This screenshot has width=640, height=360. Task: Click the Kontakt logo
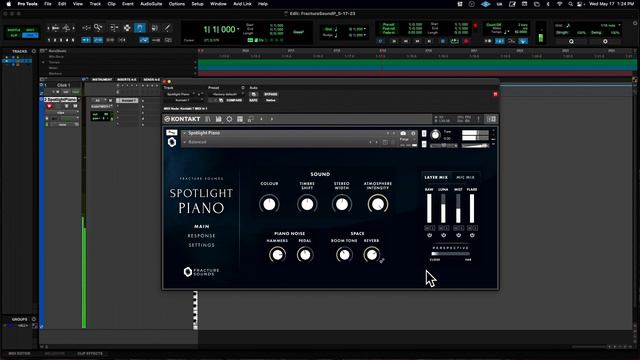pyautogui.click(x=182, y=119)
